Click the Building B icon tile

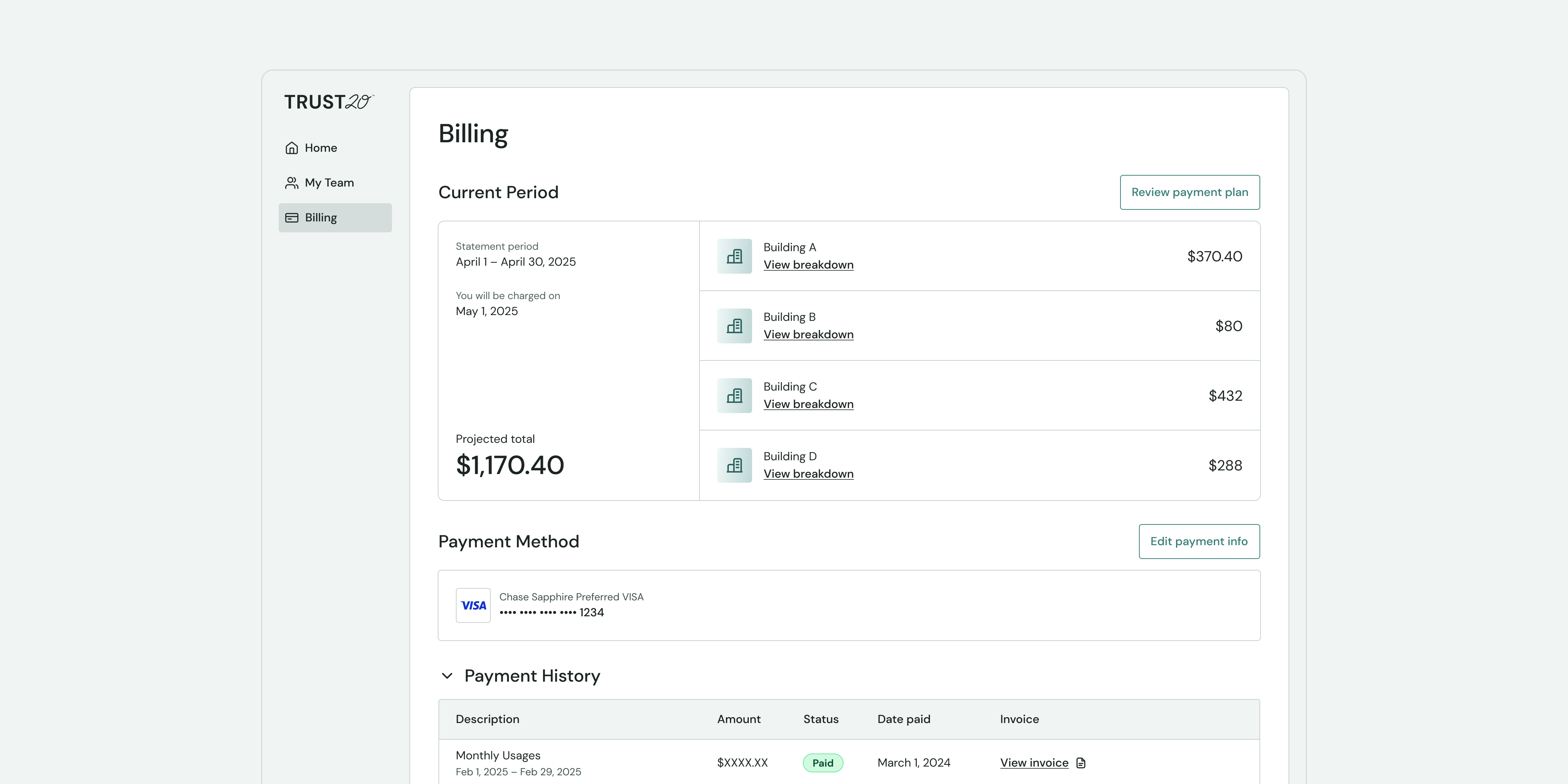coord(734,326)
